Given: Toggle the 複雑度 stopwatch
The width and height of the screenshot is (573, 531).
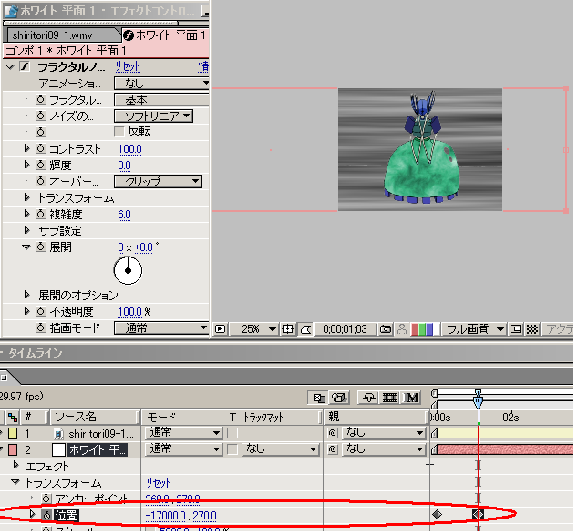Looking at the screenshot, I should pyautogui.click(x=41, y=214).
